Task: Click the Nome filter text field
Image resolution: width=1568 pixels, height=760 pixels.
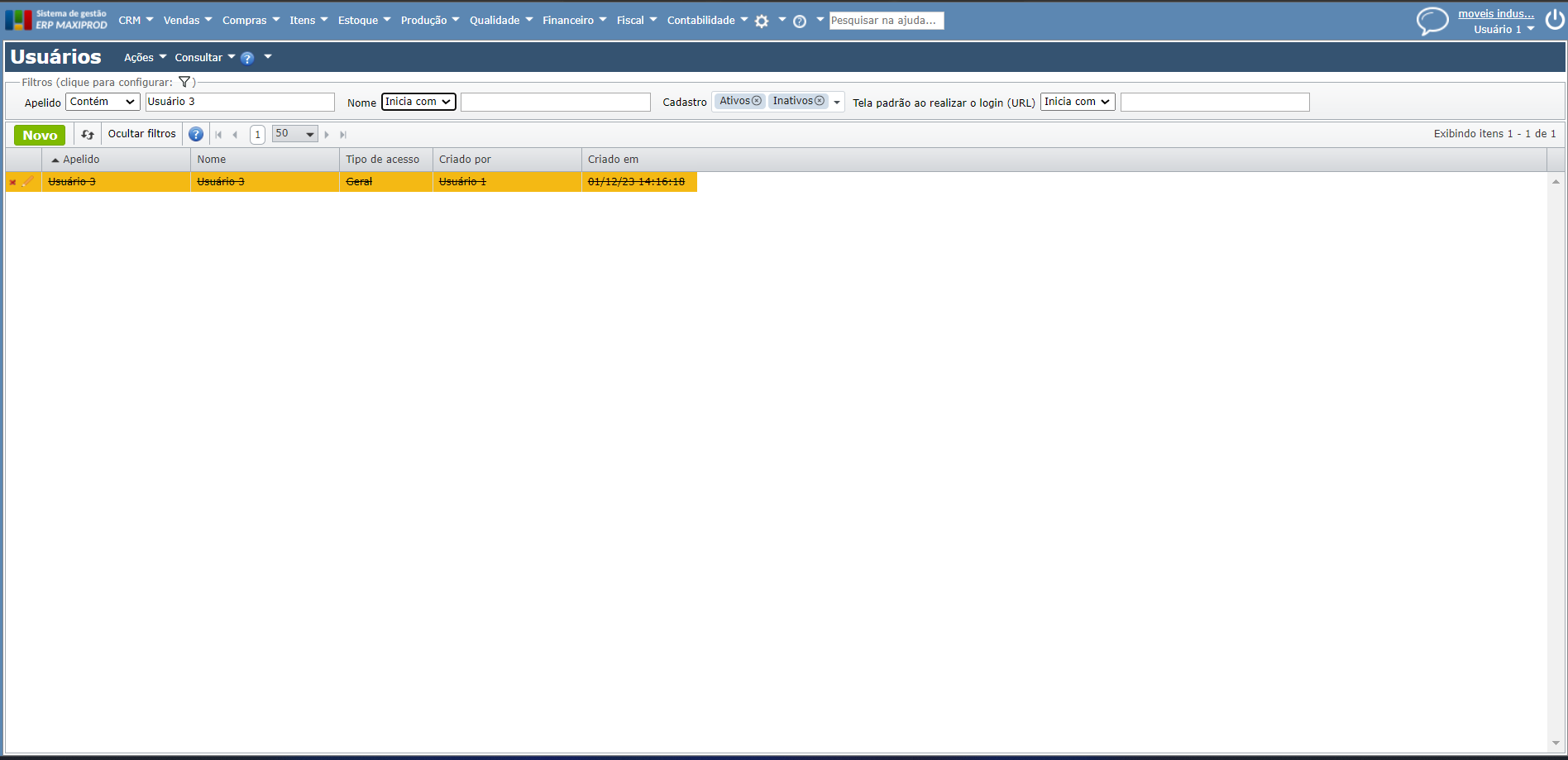Action: [556, 102]
